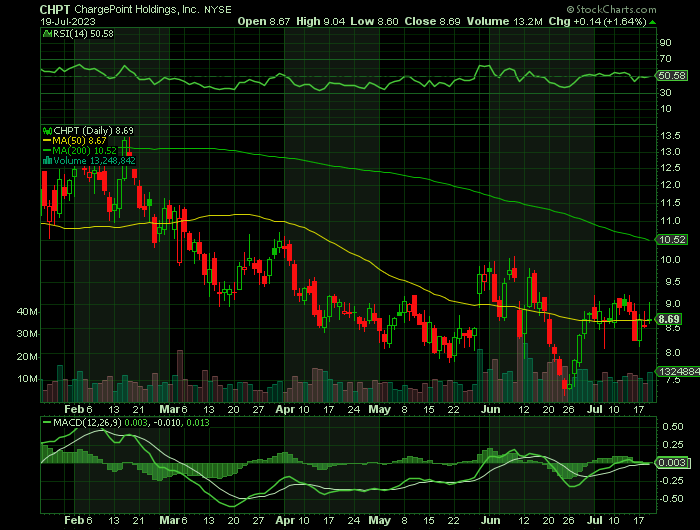Click the NYSE exchange label
The width and height of the screenshot is (700, 530).
[218, 10]
